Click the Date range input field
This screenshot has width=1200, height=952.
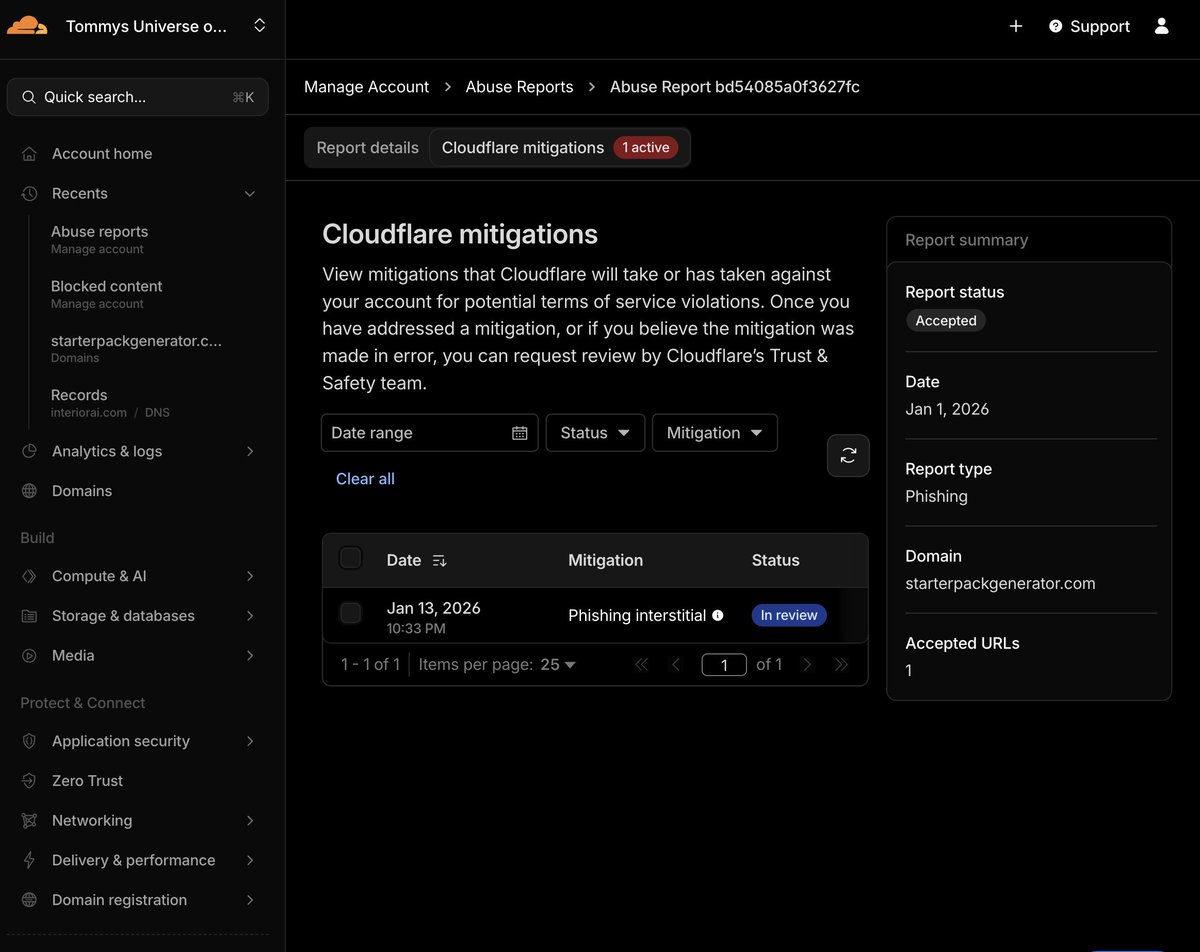(430, 433)
